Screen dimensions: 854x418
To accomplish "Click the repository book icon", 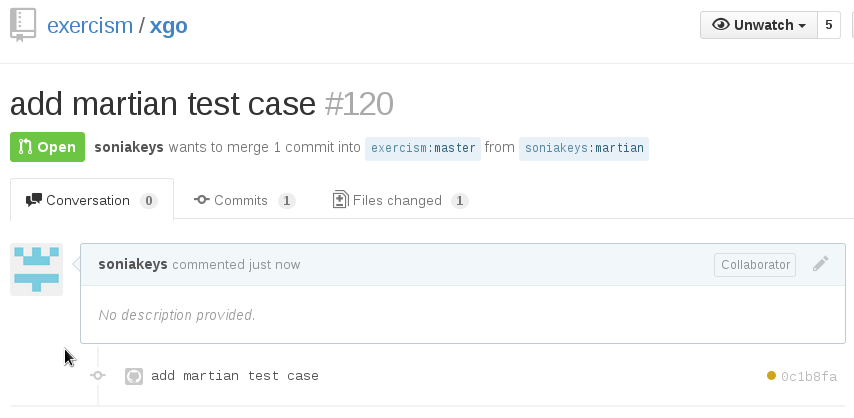I will click(x=23, y=25).
